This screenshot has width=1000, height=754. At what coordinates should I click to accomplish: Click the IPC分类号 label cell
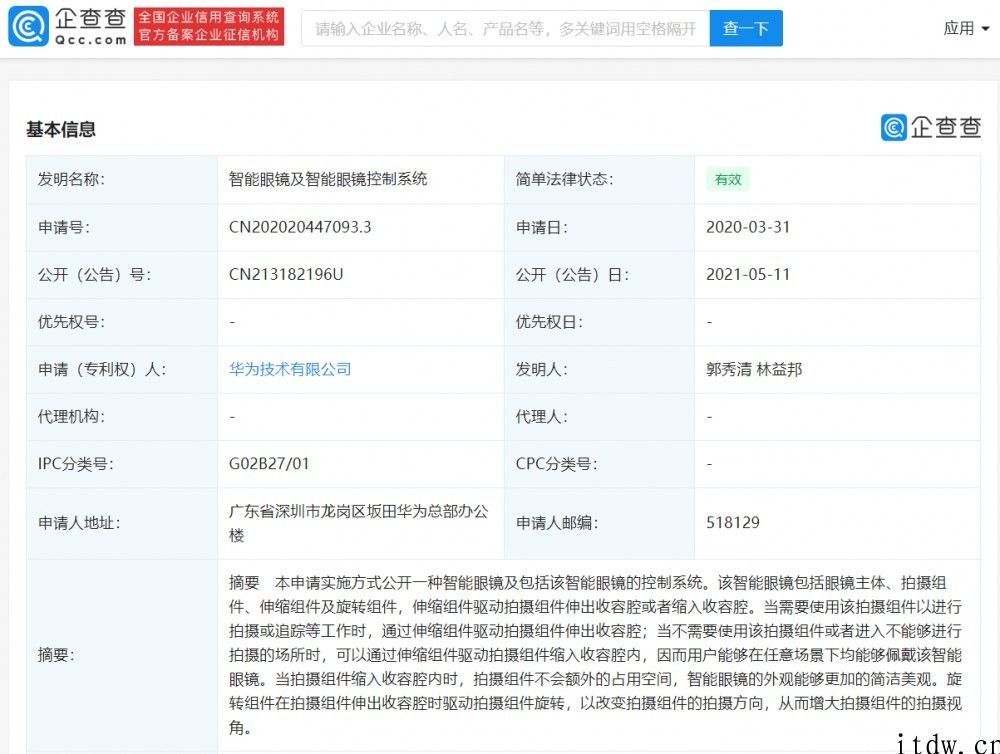pos(121,464)
